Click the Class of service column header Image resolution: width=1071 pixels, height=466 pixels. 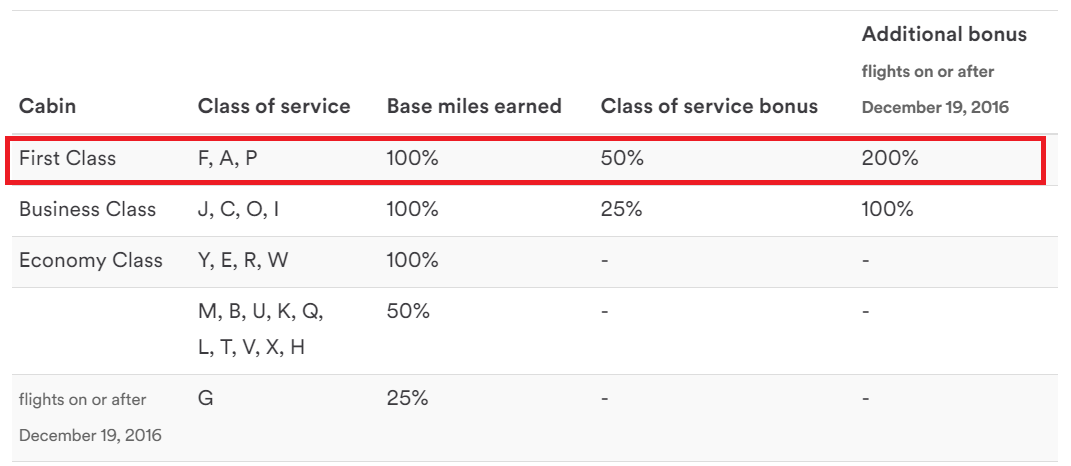(x=274, y=106)
